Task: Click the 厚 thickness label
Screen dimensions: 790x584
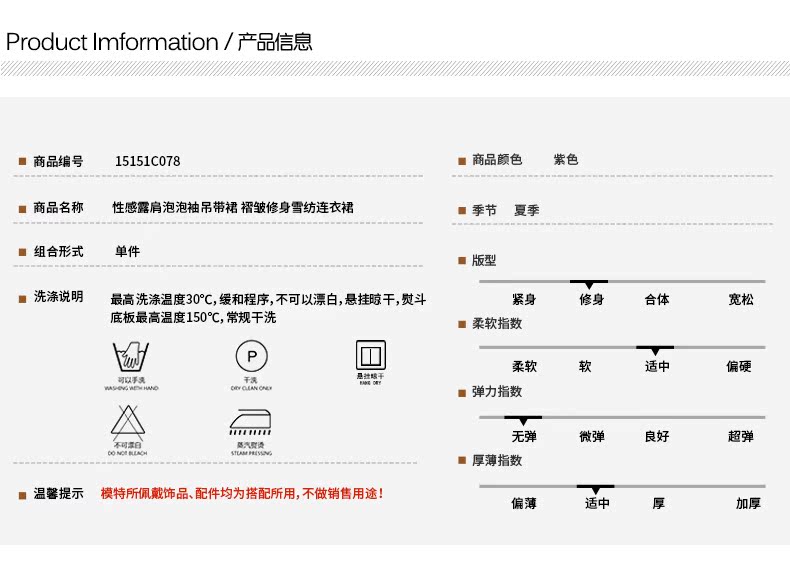Action: click(x=659, y=503)
